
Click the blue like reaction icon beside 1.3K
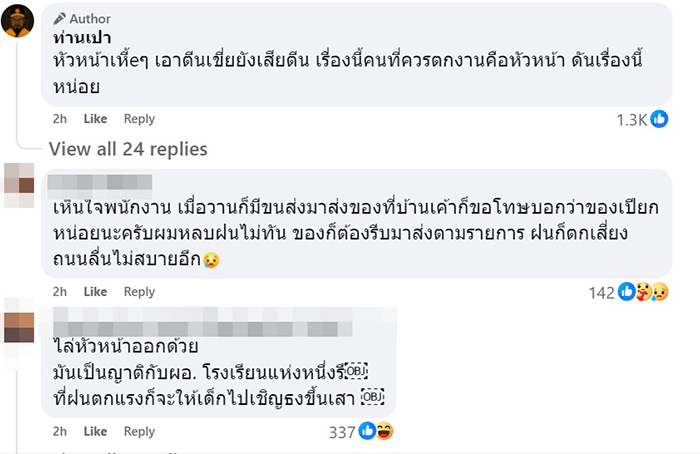[x=659, y=119]
